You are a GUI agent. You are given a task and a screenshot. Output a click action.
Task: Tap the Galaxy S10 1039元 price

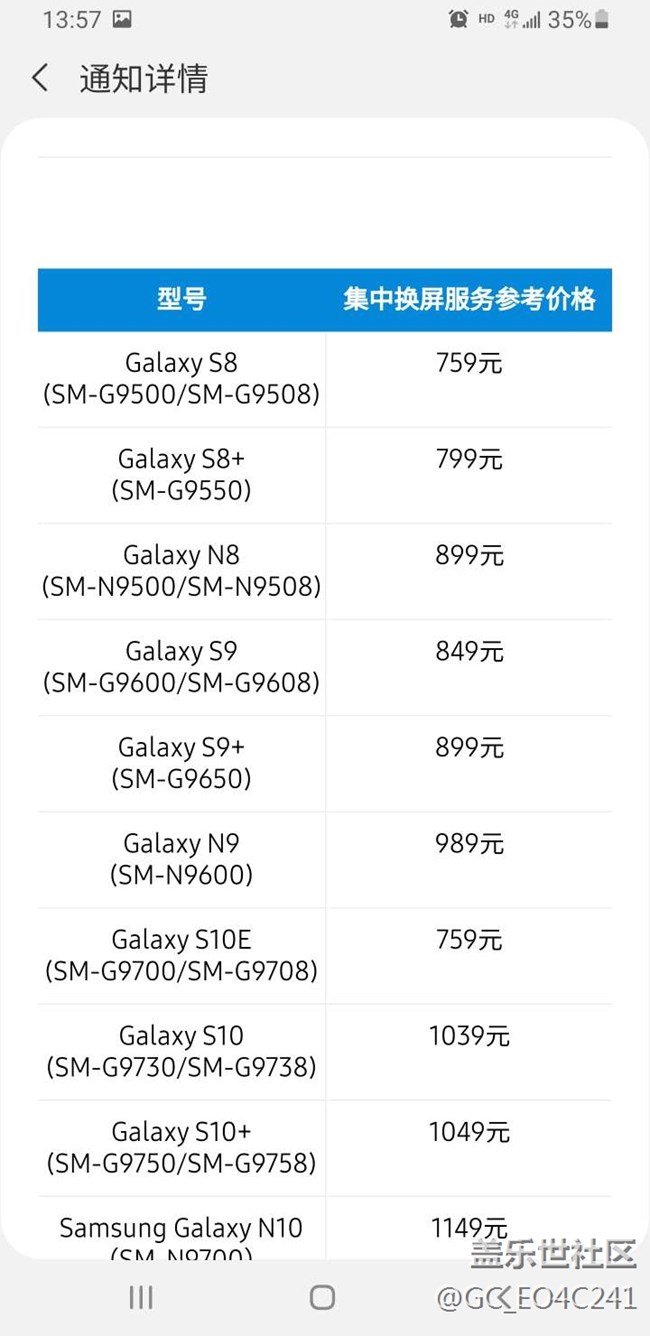pos(469,1036)
